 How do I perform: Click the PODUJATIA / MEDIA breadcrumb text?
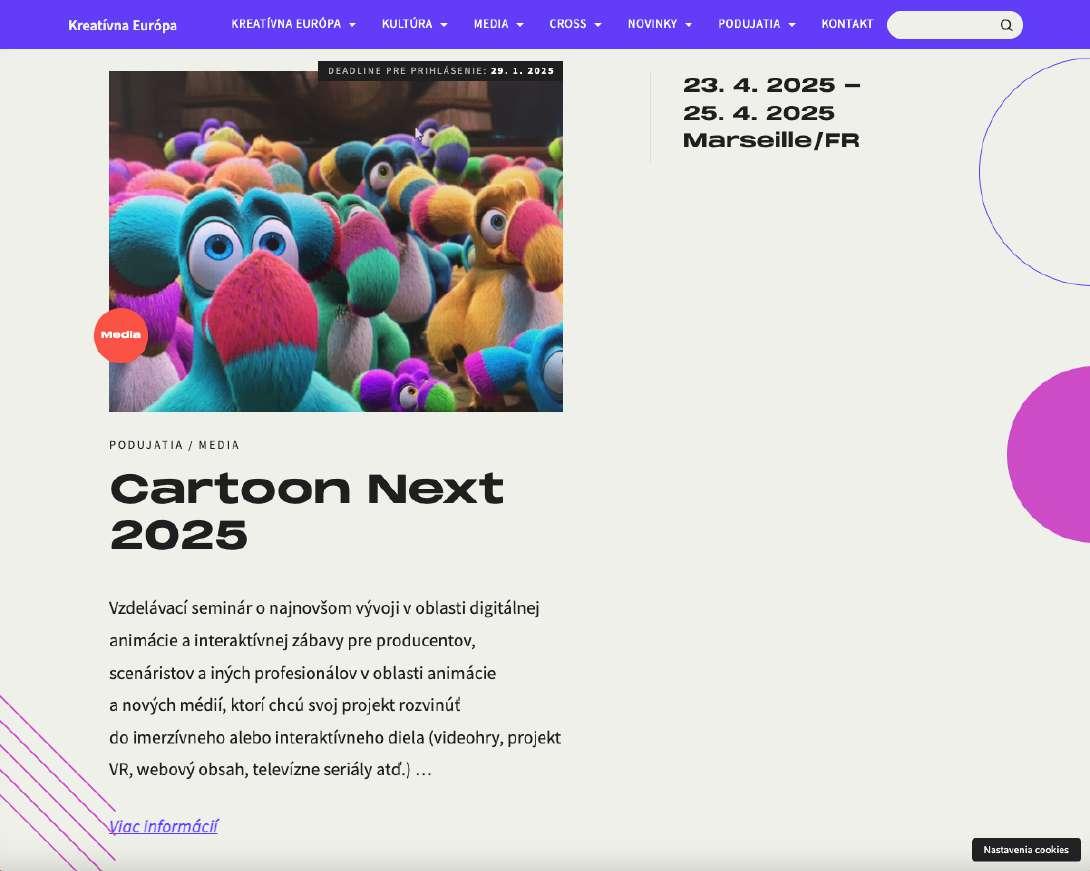point(174,445)
